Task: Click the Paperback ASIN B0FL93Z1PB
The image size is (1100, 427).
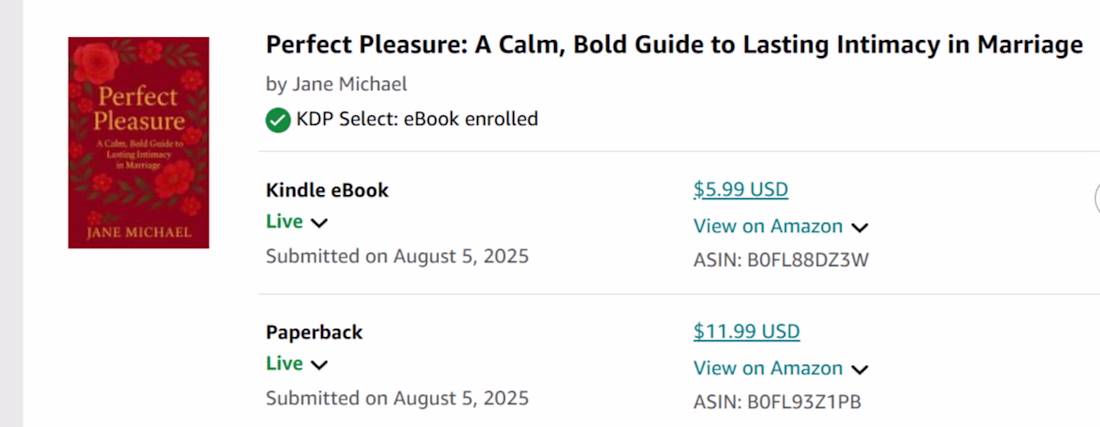Action: 777,402
